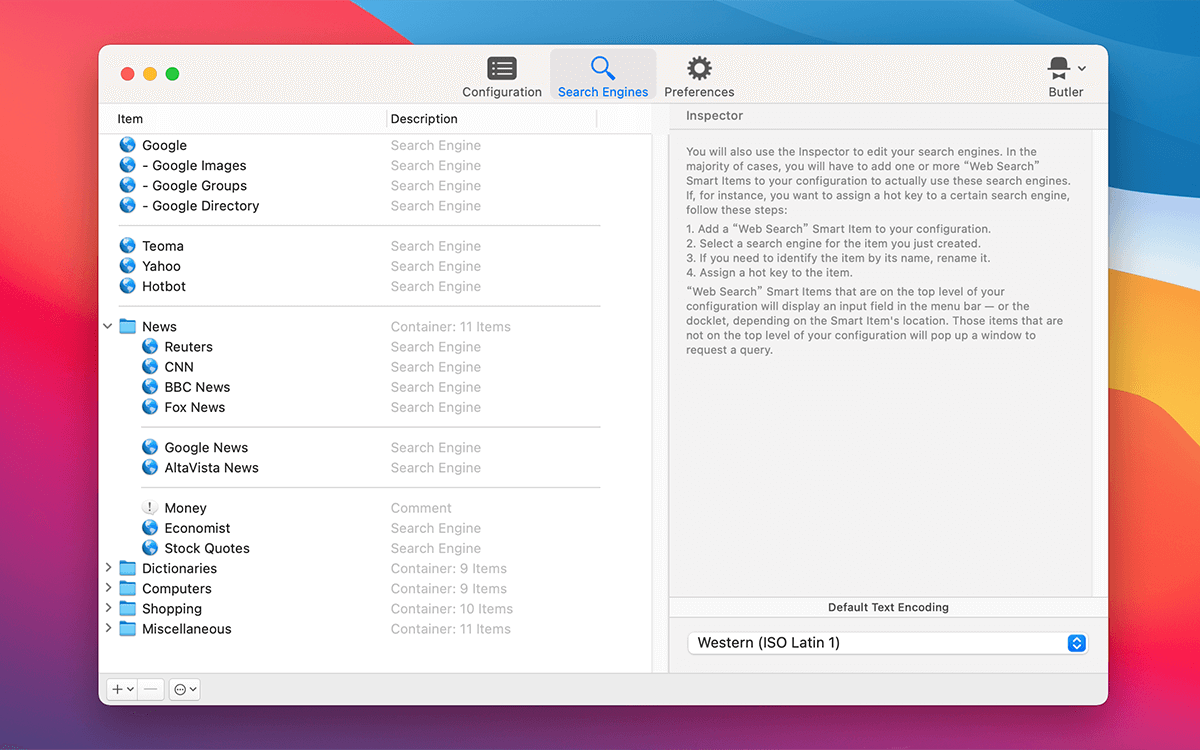Viewport: 1200px width, 750px height.
Task: Click the Reuters globe icon
Action: [150, 347]
